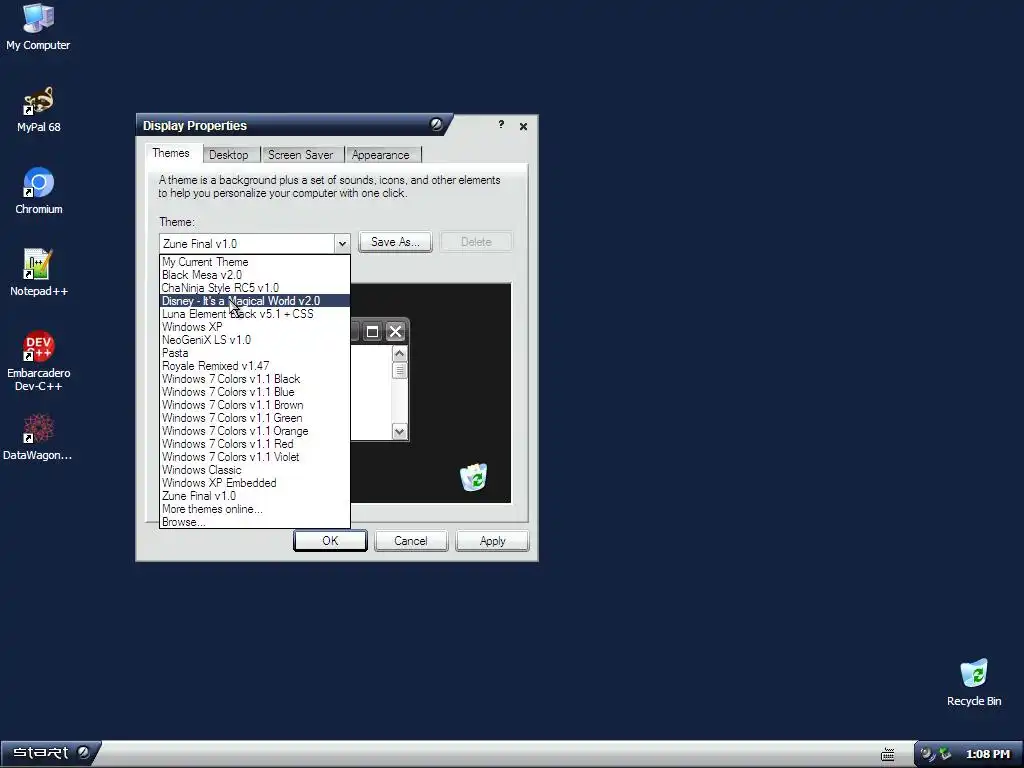Viewport: 1024px width, 768px height.
Task: Collapse the Theme dropdown arrow
Action: [342, 244]
